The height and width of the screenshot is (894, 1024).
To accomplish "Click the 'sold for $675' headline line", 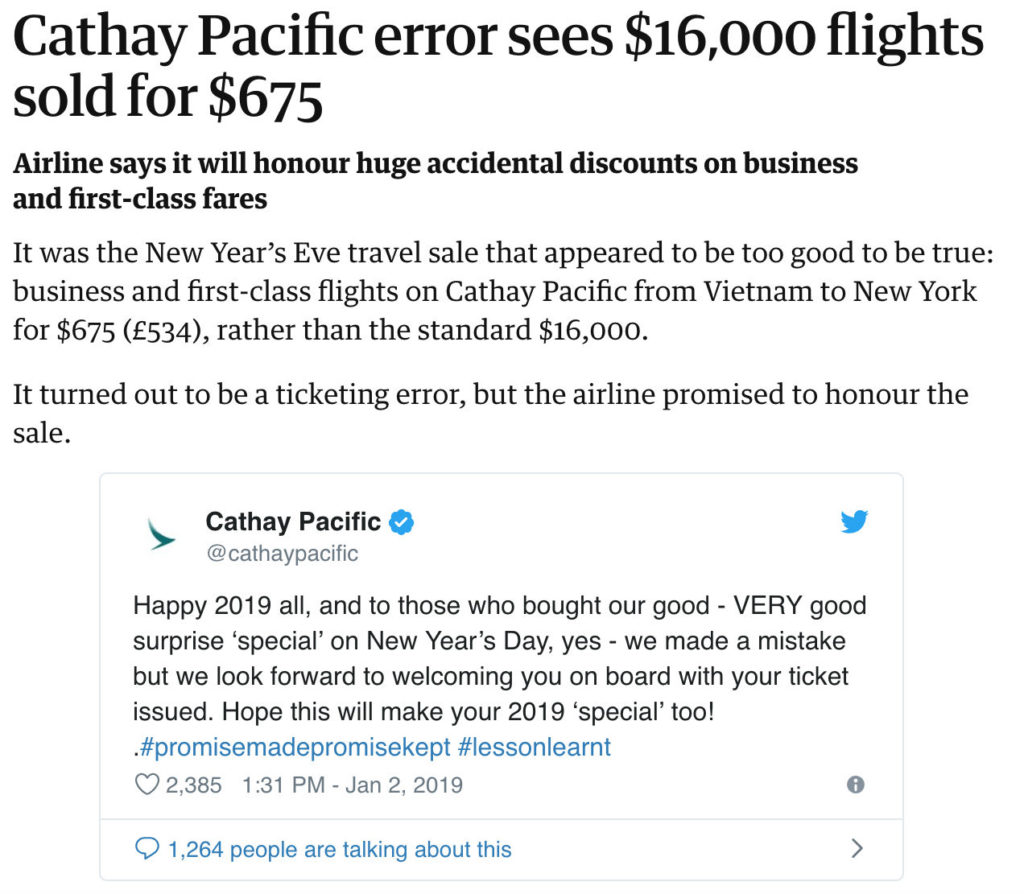I will point(168,98).
